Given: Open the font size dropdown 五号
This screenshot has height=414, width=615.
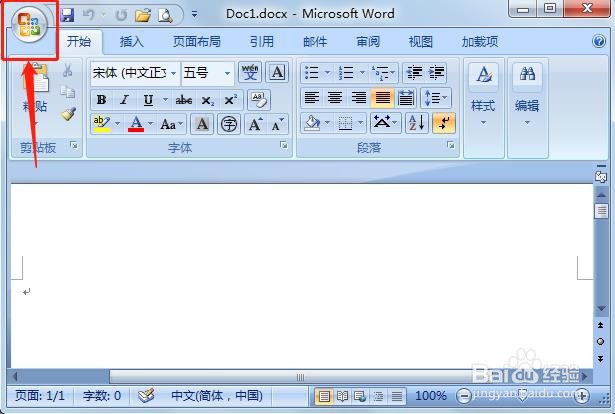Looking at the screenshot, I should point(207,73).
